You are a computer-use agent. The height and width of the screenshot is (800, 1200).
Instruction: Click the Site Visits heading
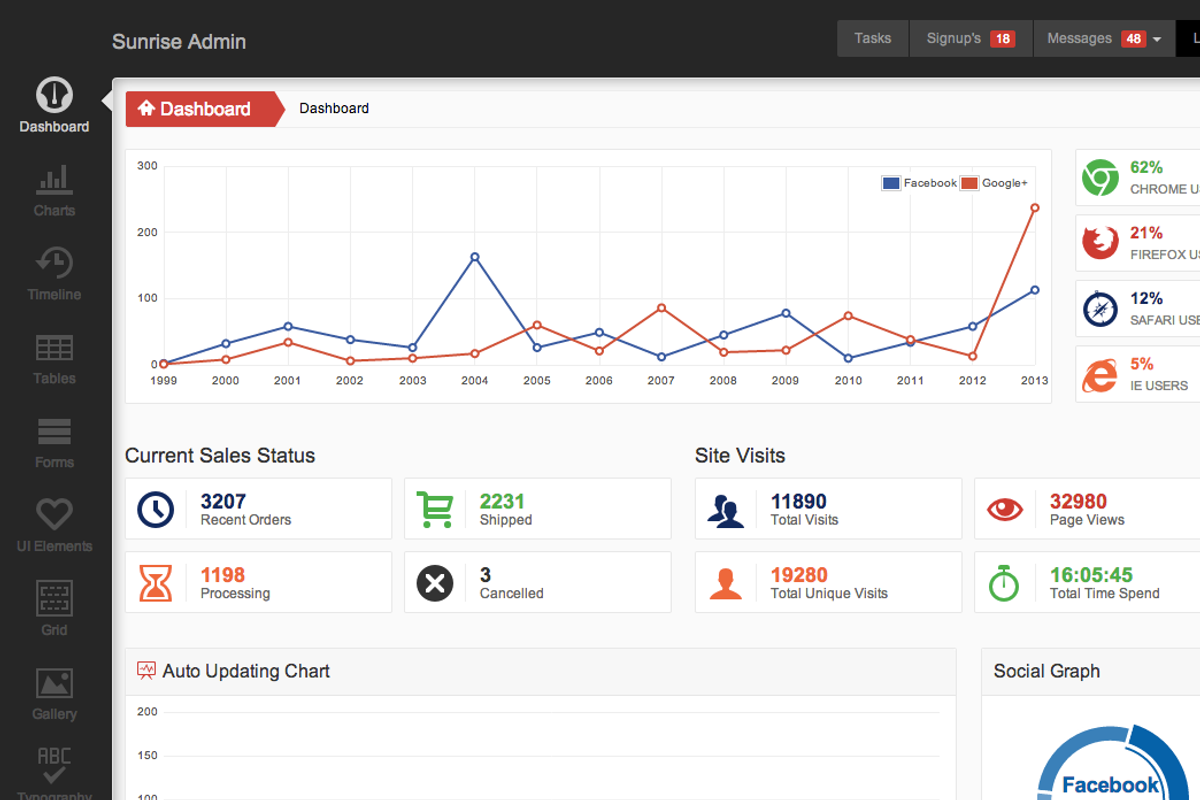coord(740,455)
